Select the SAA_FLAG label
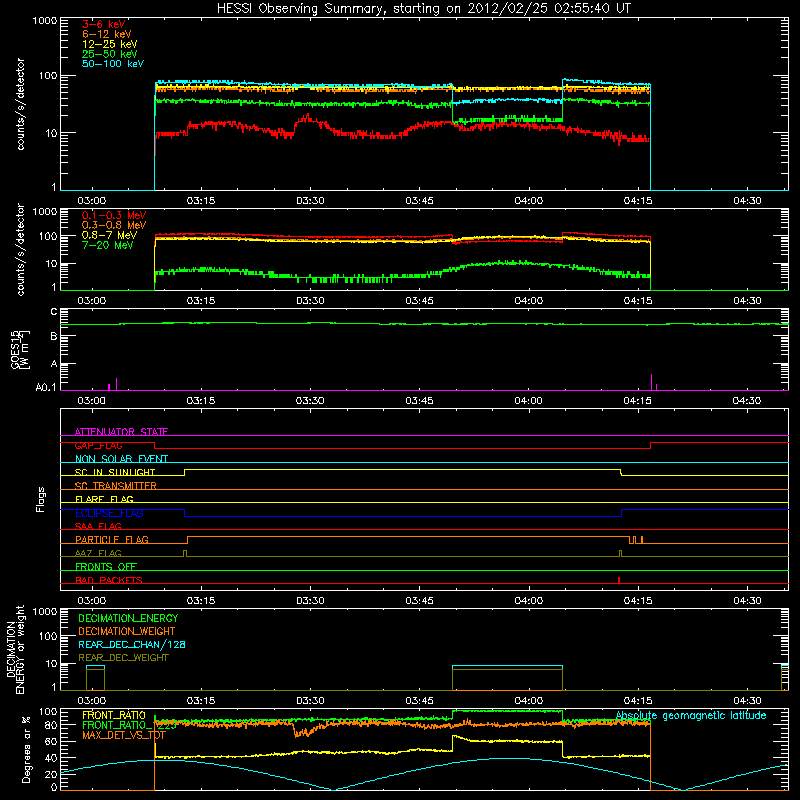The height and width of the screenshot is (800, 800). [98, 526]
